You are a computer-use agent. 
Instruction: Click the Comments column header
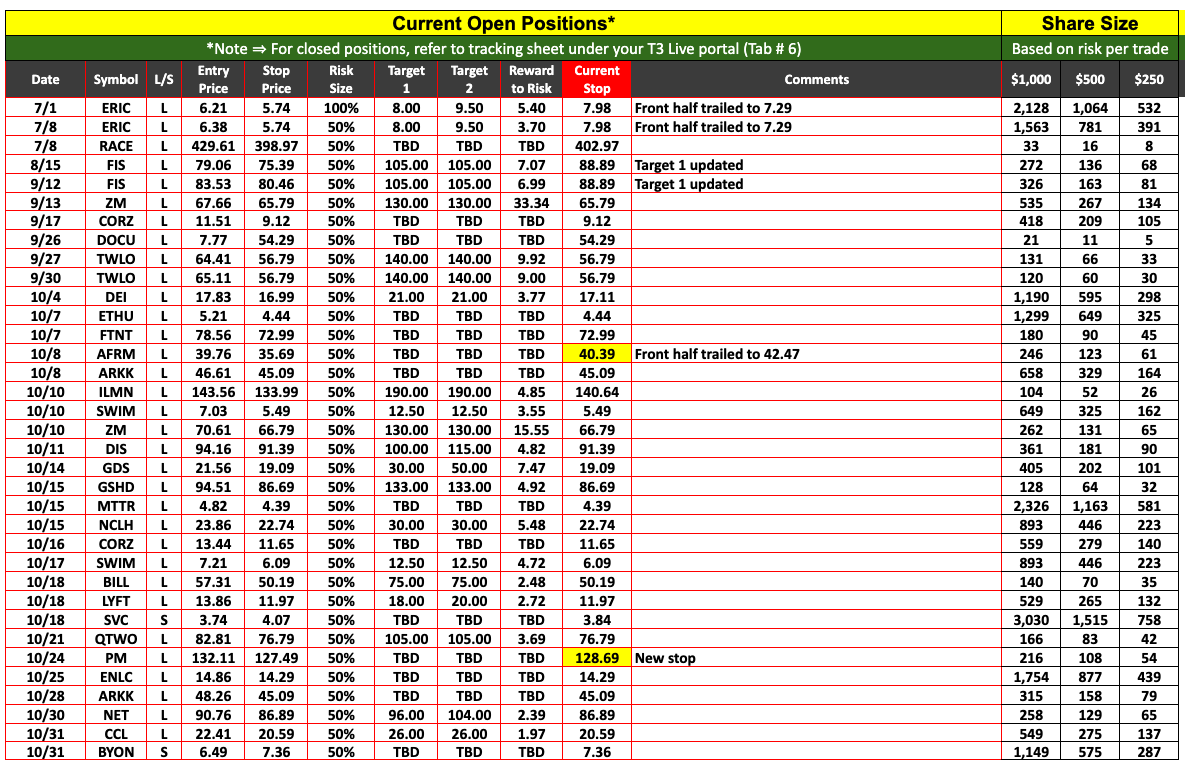pyautogui.click(x=816, y=79)
